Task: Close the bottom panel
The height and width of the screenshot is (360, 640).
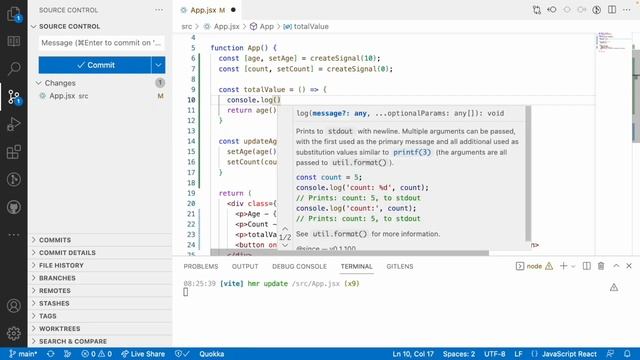Action: click(x=629, y=266)
